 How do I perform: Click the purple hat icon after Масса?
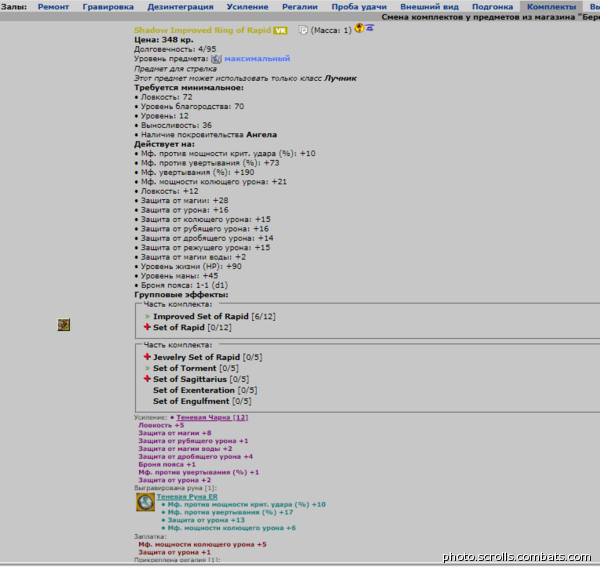pyautogui.click(x=369, y=28)
